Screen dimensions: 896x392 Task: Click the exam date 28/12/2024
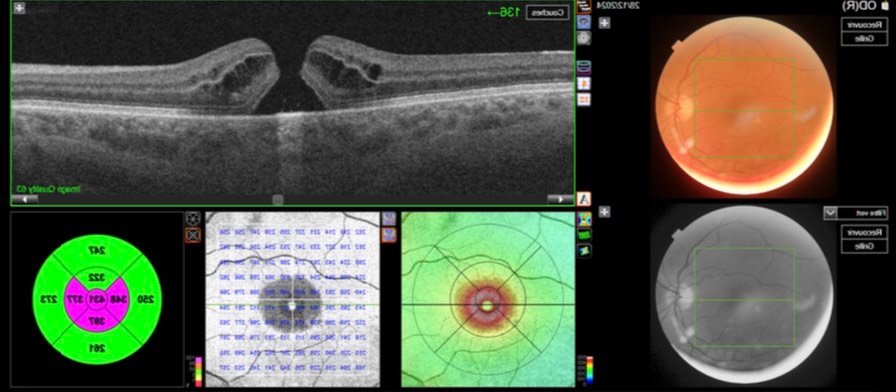(x=618, y=5)
